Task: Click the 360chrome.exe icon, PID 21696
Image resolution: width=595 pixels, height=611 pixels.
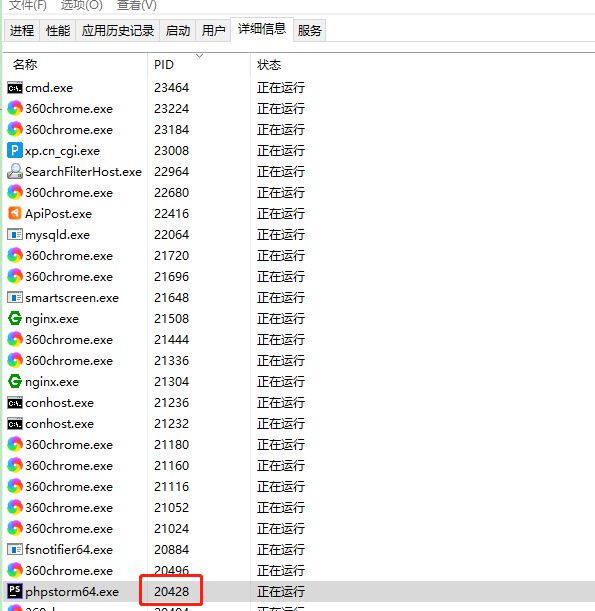Action: coord(15,276)
